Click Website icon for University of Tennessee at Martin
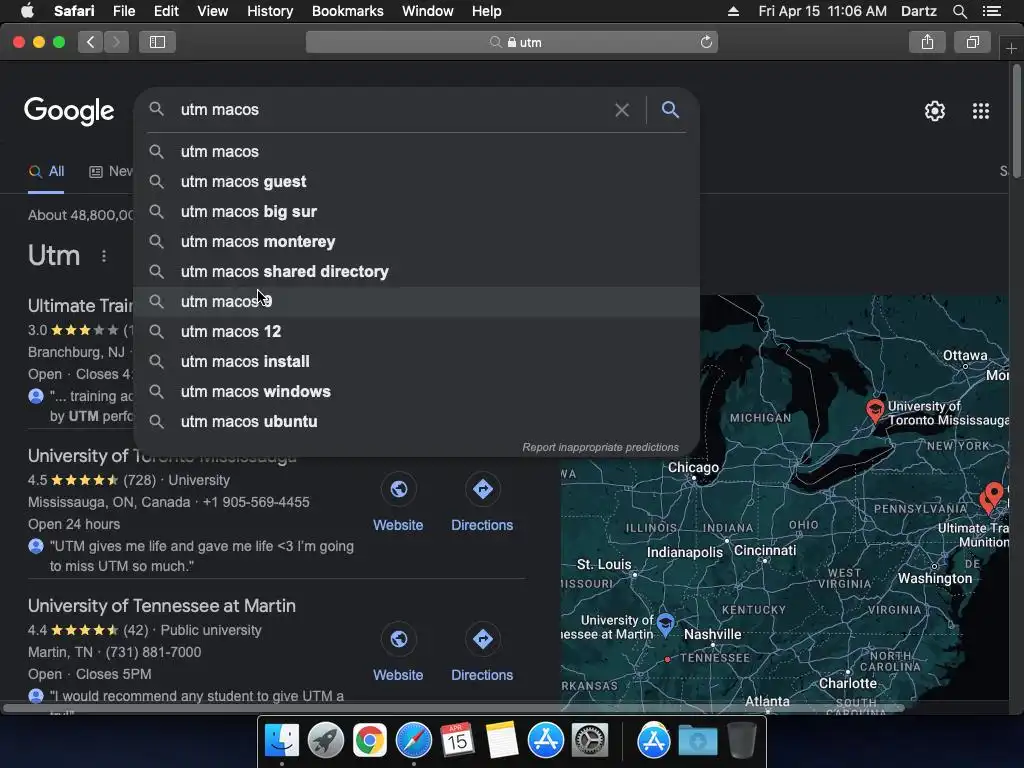Image resolution: width=1024 pixels, height=768 pixels. tap(398, 639)
